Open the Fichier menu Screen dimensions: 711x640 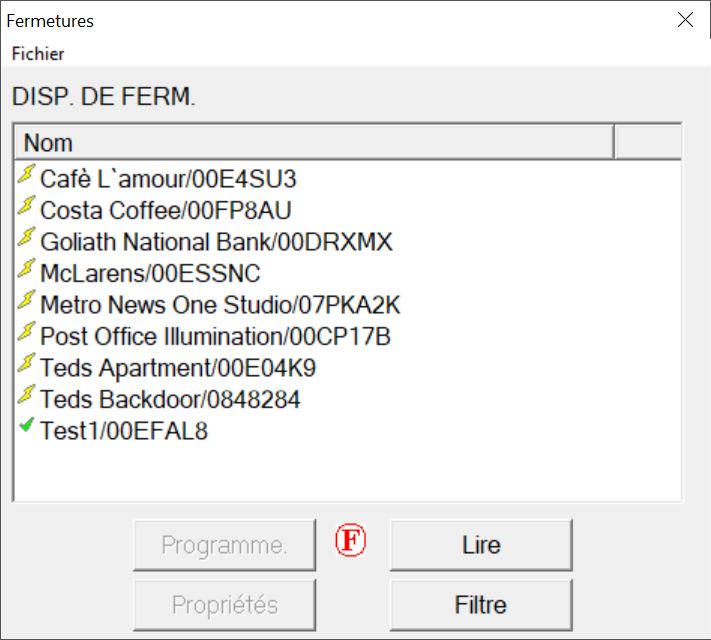(38, 54)
